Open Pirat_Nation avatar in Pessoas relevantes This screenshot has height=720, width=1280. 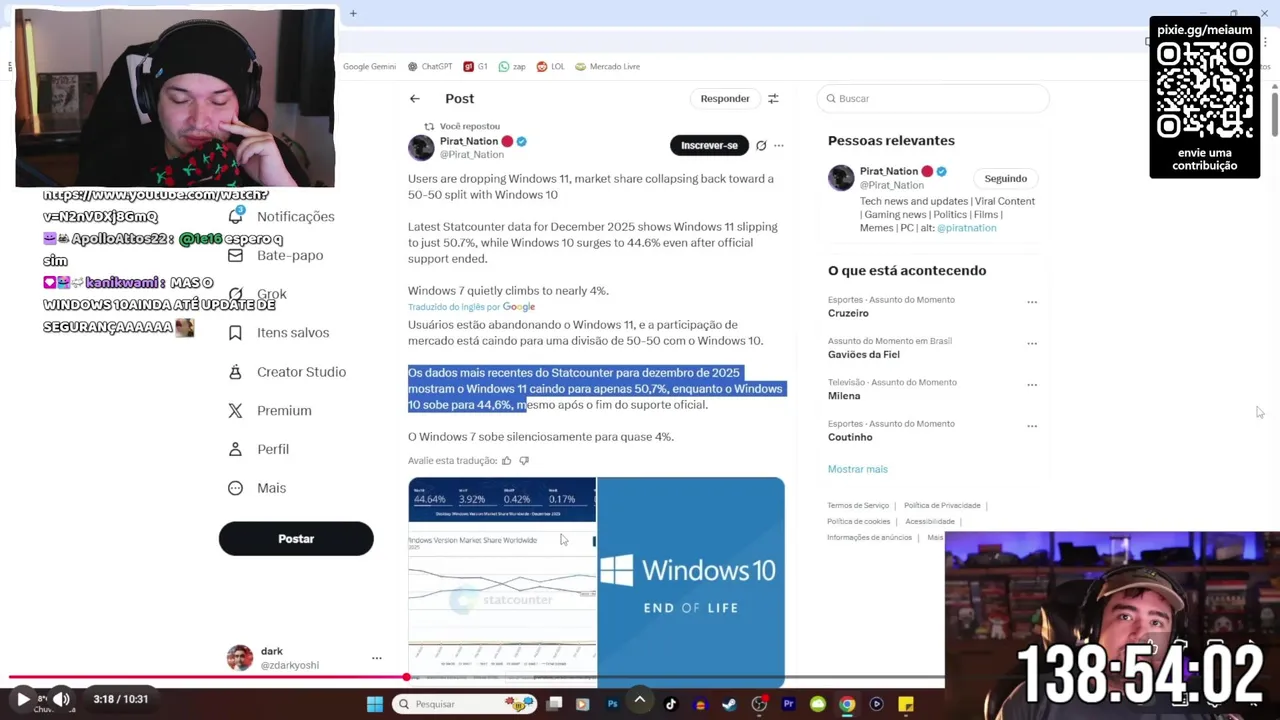pyautogui.click(x=841, y=178)
